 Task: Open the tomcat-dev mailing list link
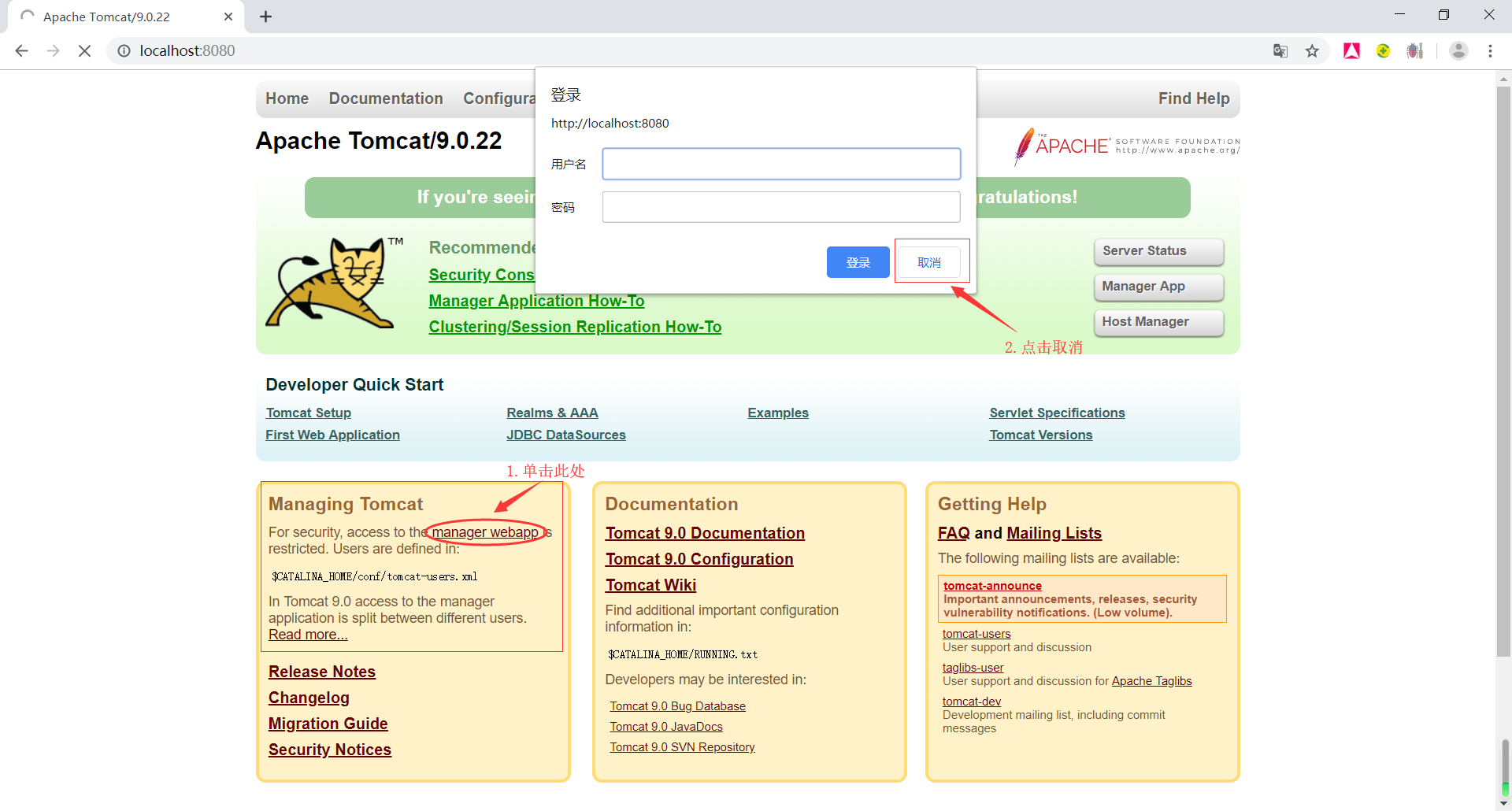coord(971,702)
